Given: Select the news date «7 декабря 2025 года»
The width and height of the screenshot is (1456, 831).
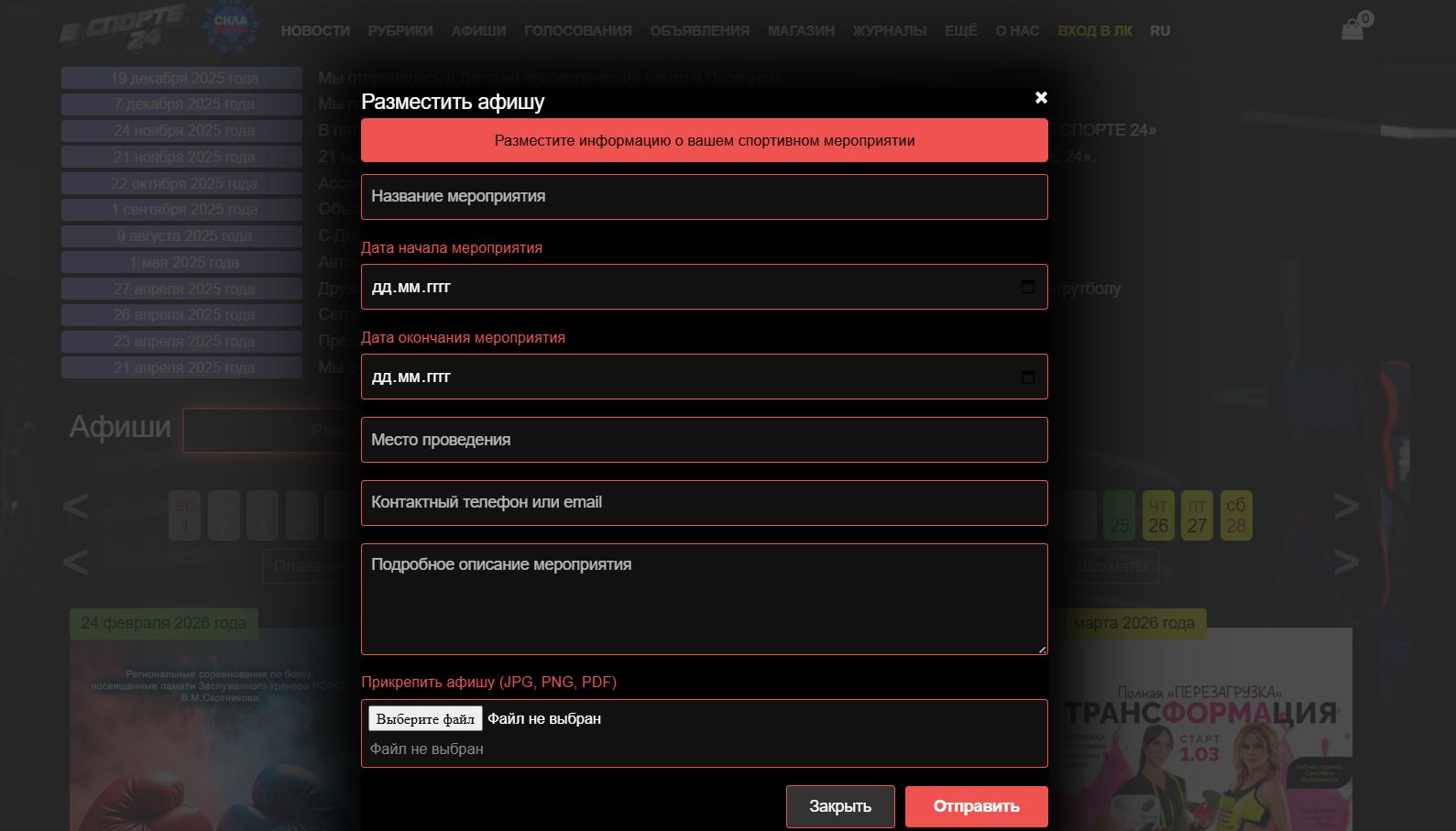Looking at the screenshot, I should (x=182, y=104).
